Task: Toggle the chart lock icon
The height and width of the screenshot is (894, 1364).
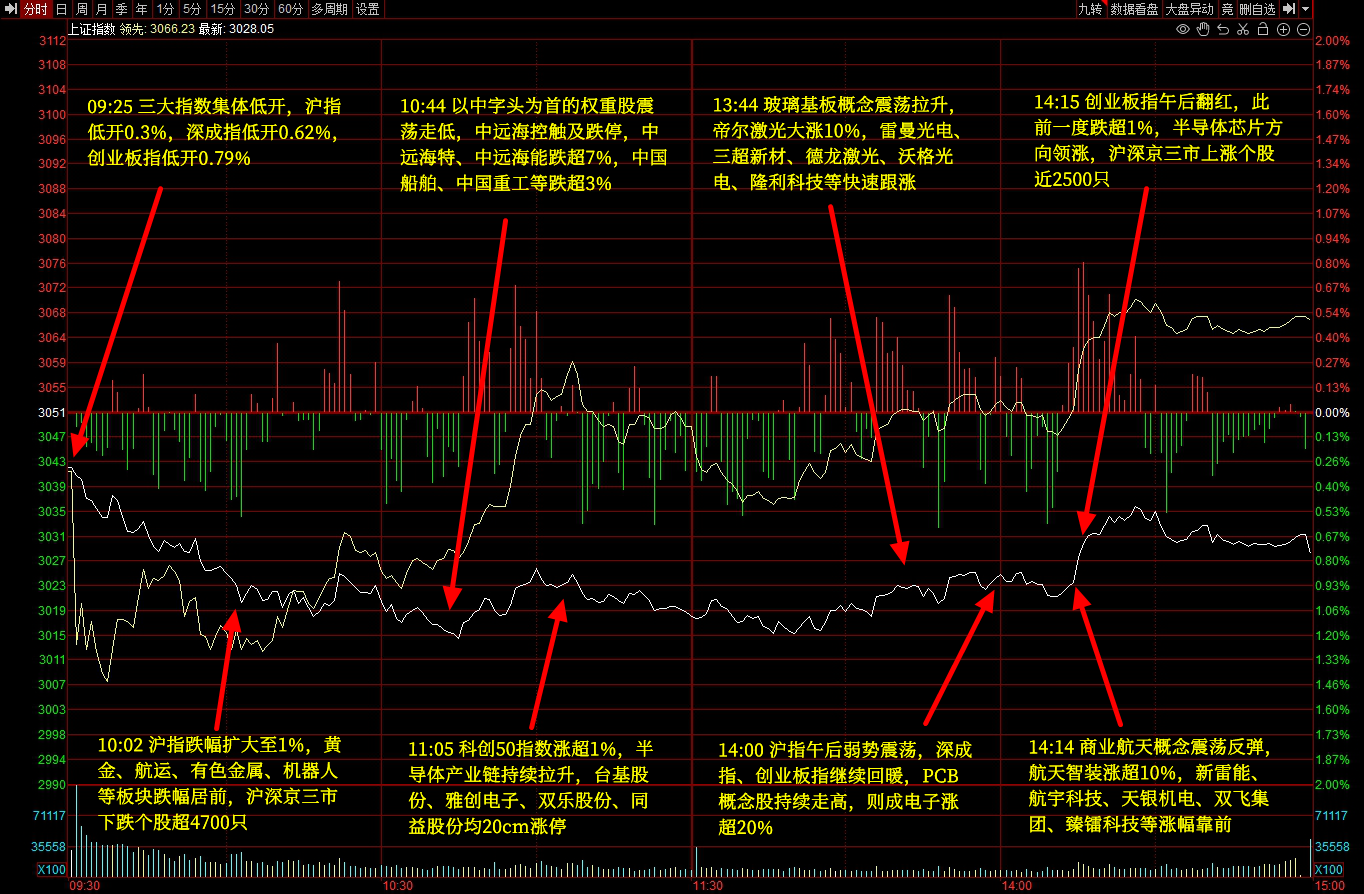Action: point(1264,29)
